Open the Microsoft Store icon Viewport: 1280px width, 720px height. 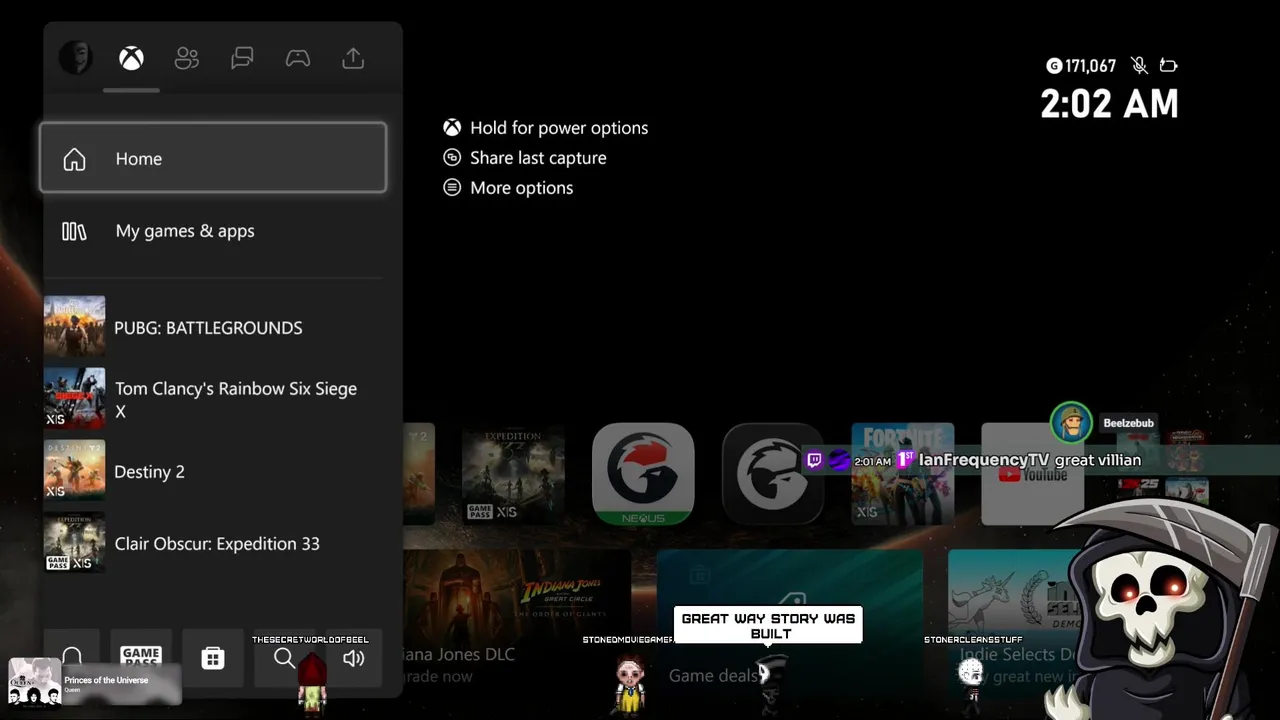click(212, 658)
